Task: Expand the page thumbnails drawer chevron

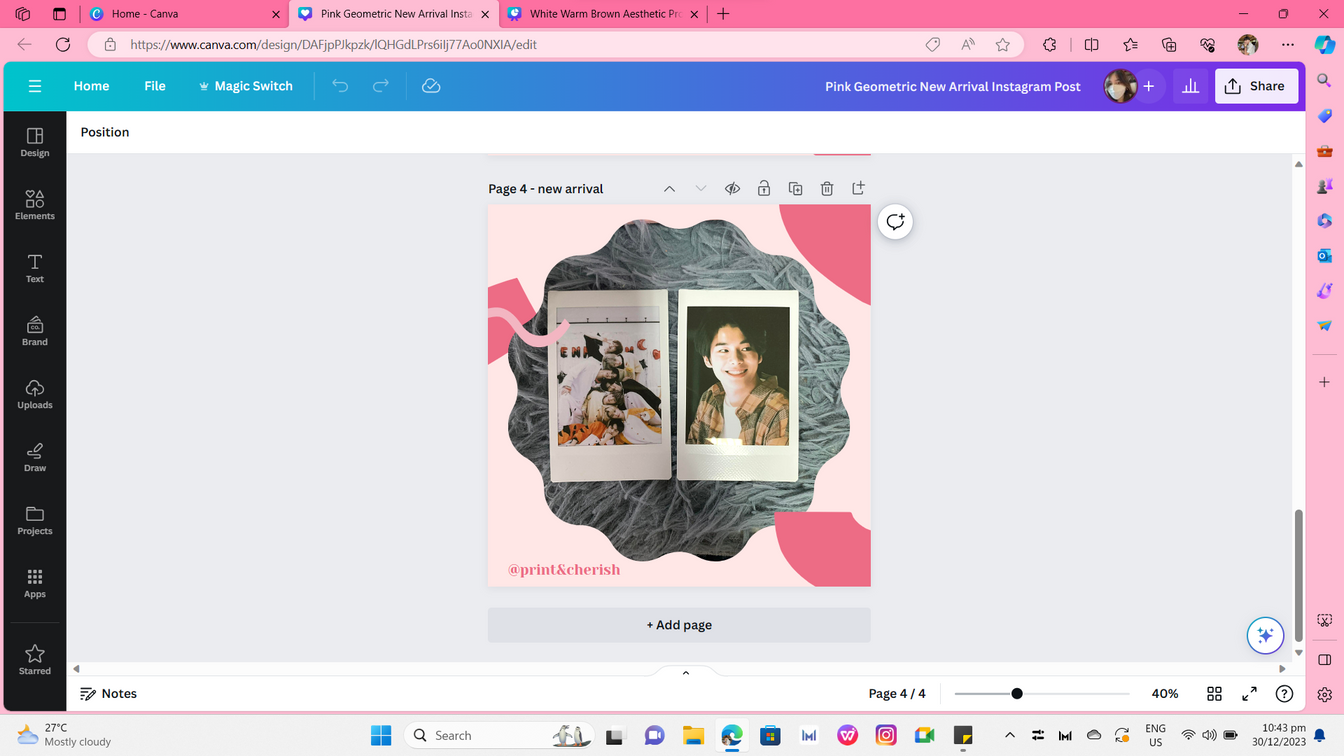Action: pos(686,673)
